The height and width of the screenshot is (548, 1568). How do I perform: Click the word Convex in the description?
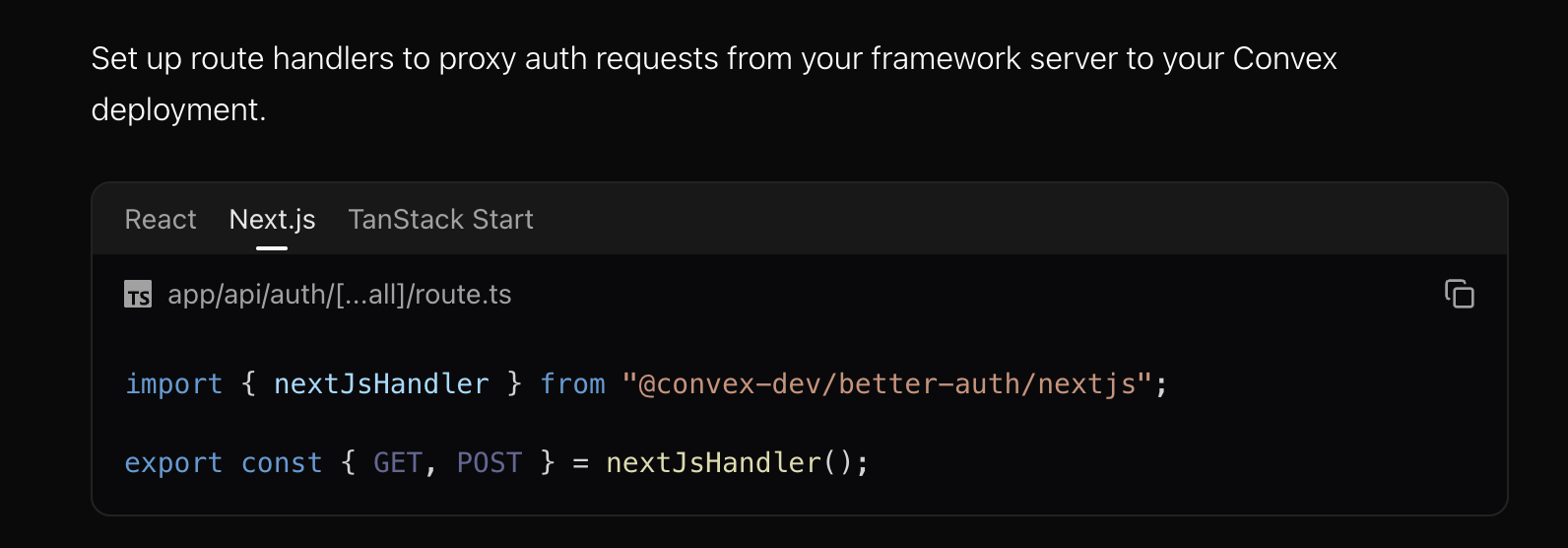tap(1284, 59)
